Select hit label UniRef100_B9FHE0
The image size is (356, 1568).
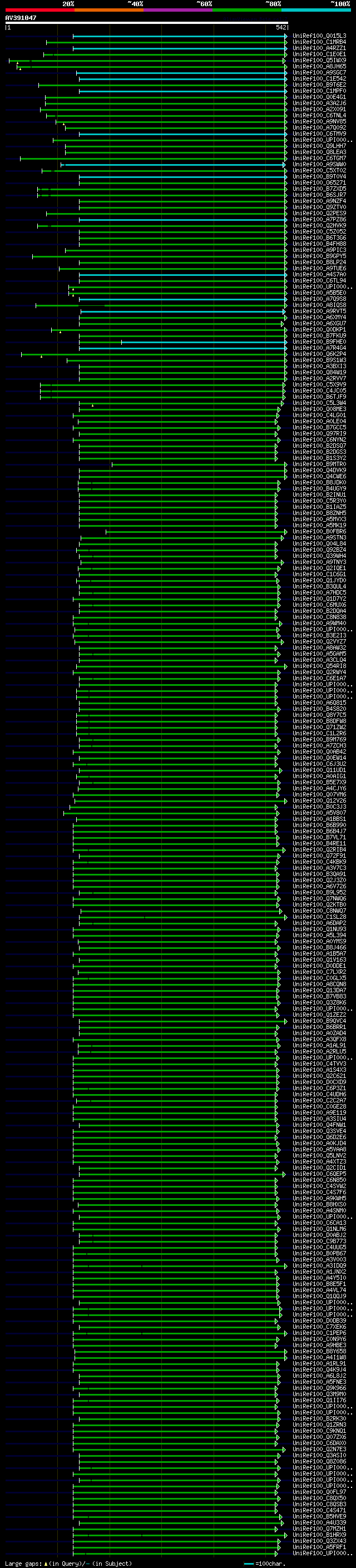click(319, 342)
